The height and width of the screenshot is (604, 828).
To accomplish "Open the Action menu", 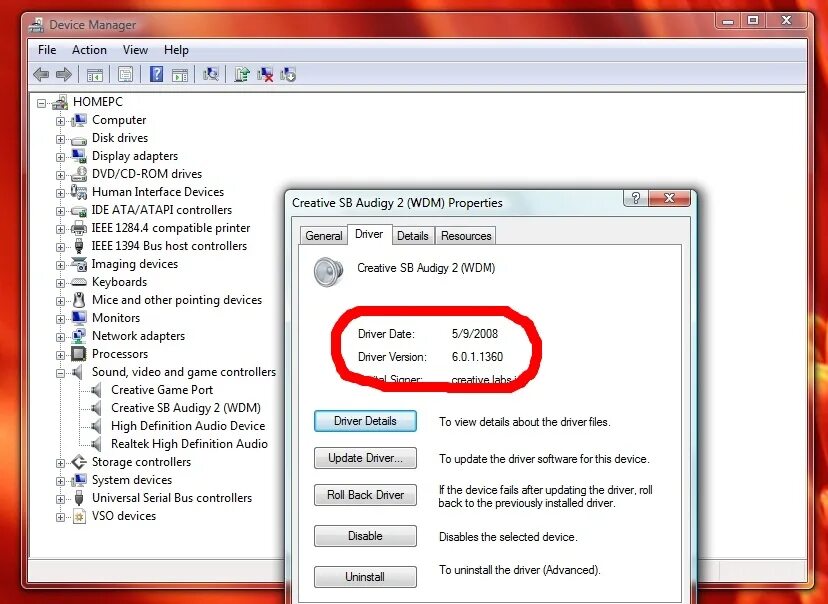I will 89,50.
